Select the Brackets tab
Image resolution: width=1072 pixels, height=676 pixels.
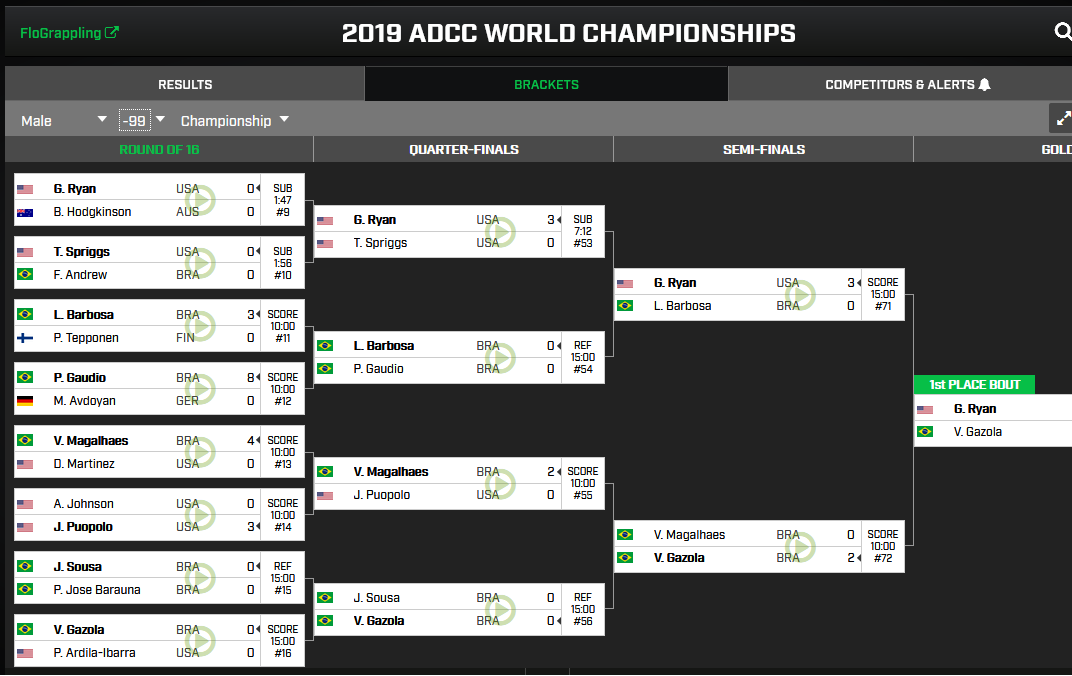tap(546, 84)
